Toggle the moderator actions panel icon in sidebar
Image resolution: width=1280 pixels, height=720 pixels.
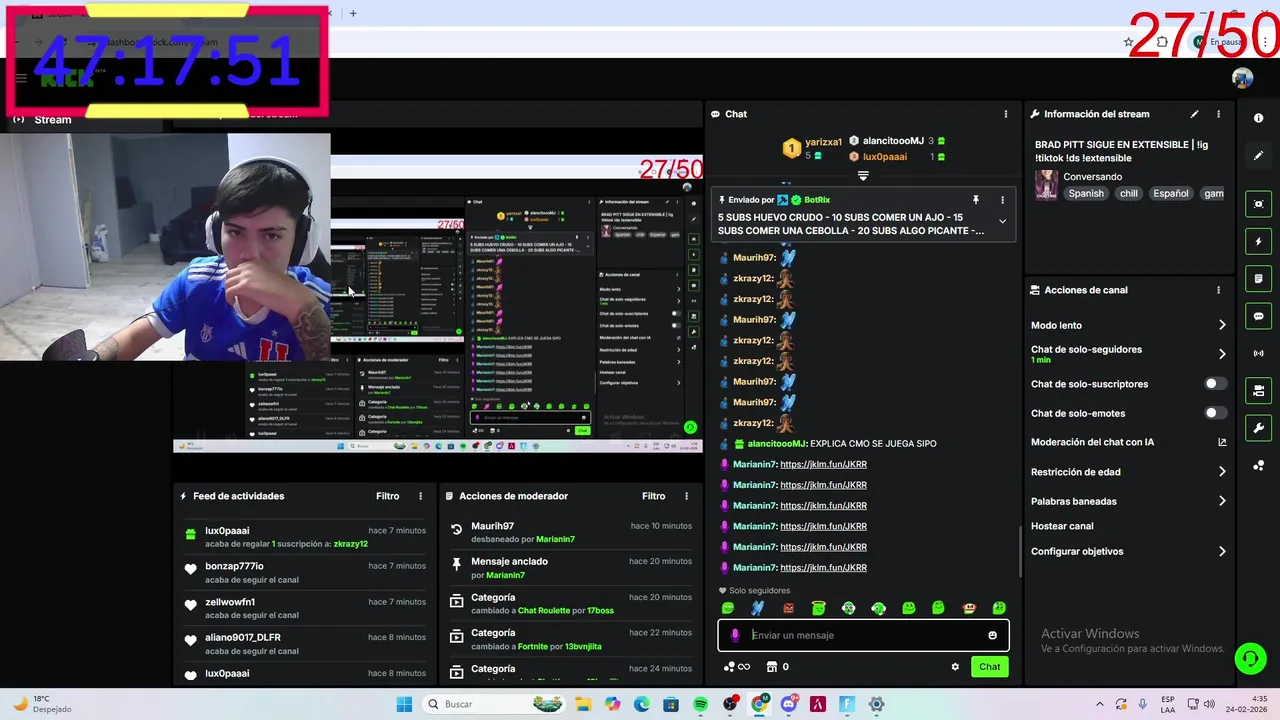(x=1258, y=390)
